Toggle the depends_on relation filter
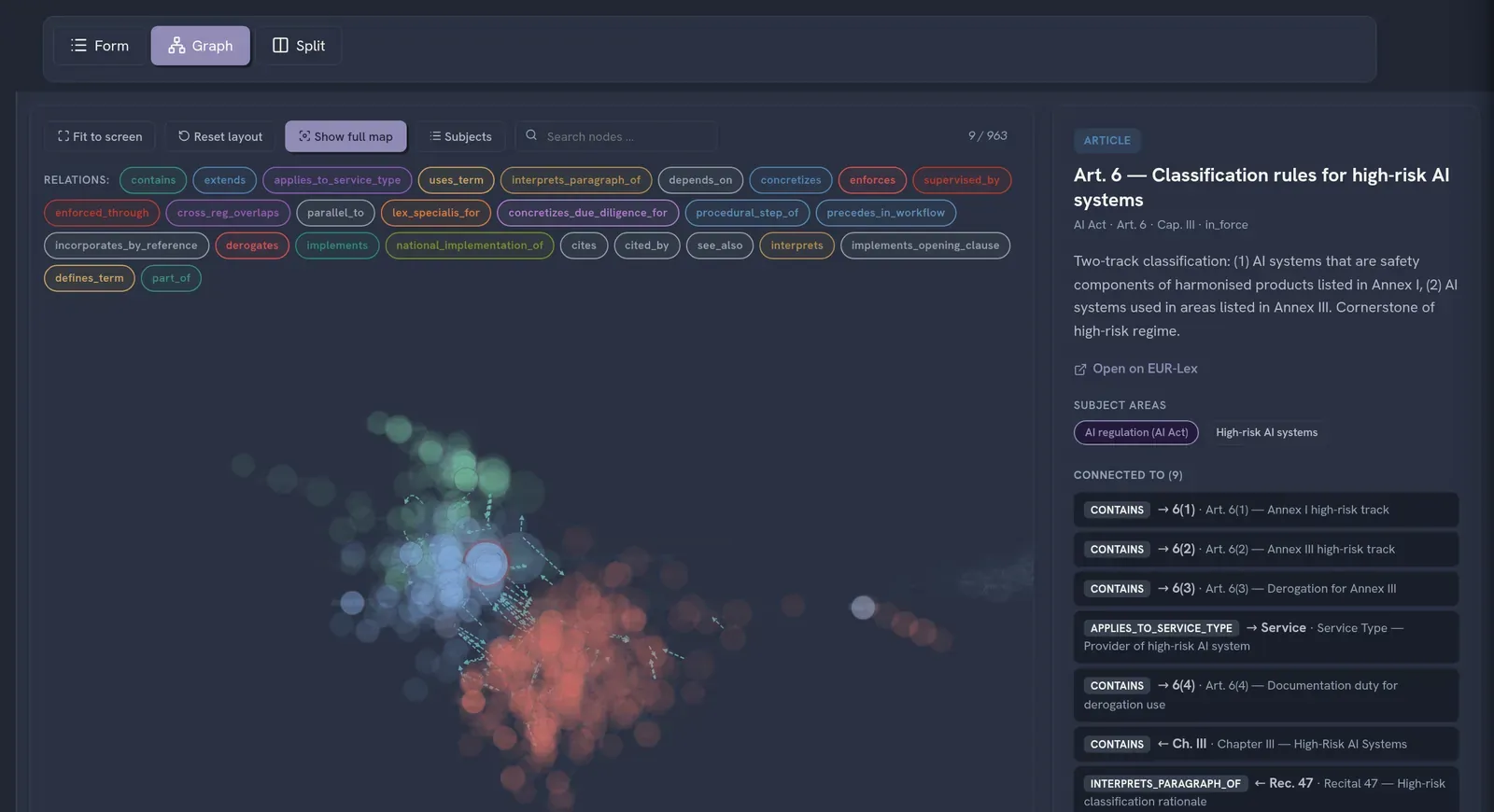1494x812 pixels. [x=700, y=180]
